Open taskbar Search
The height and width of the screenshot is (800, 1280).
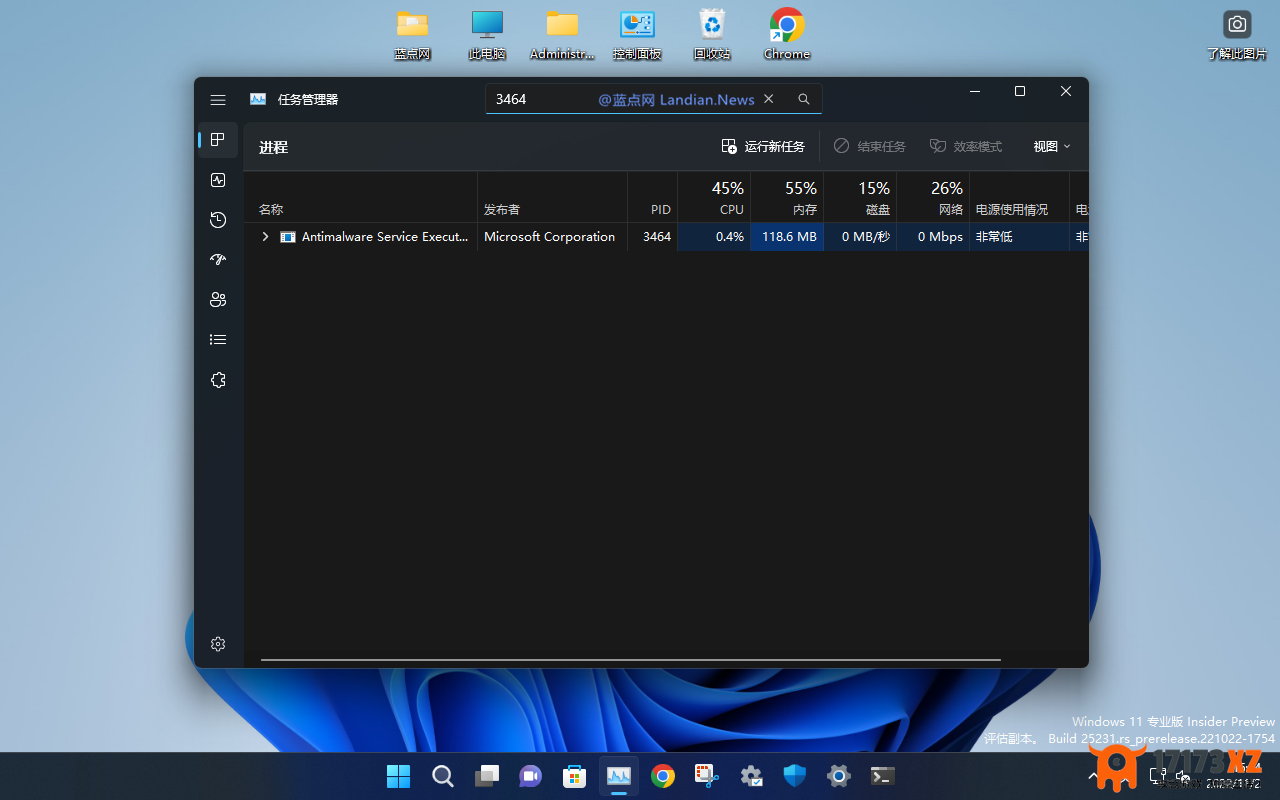coord(442,776)
